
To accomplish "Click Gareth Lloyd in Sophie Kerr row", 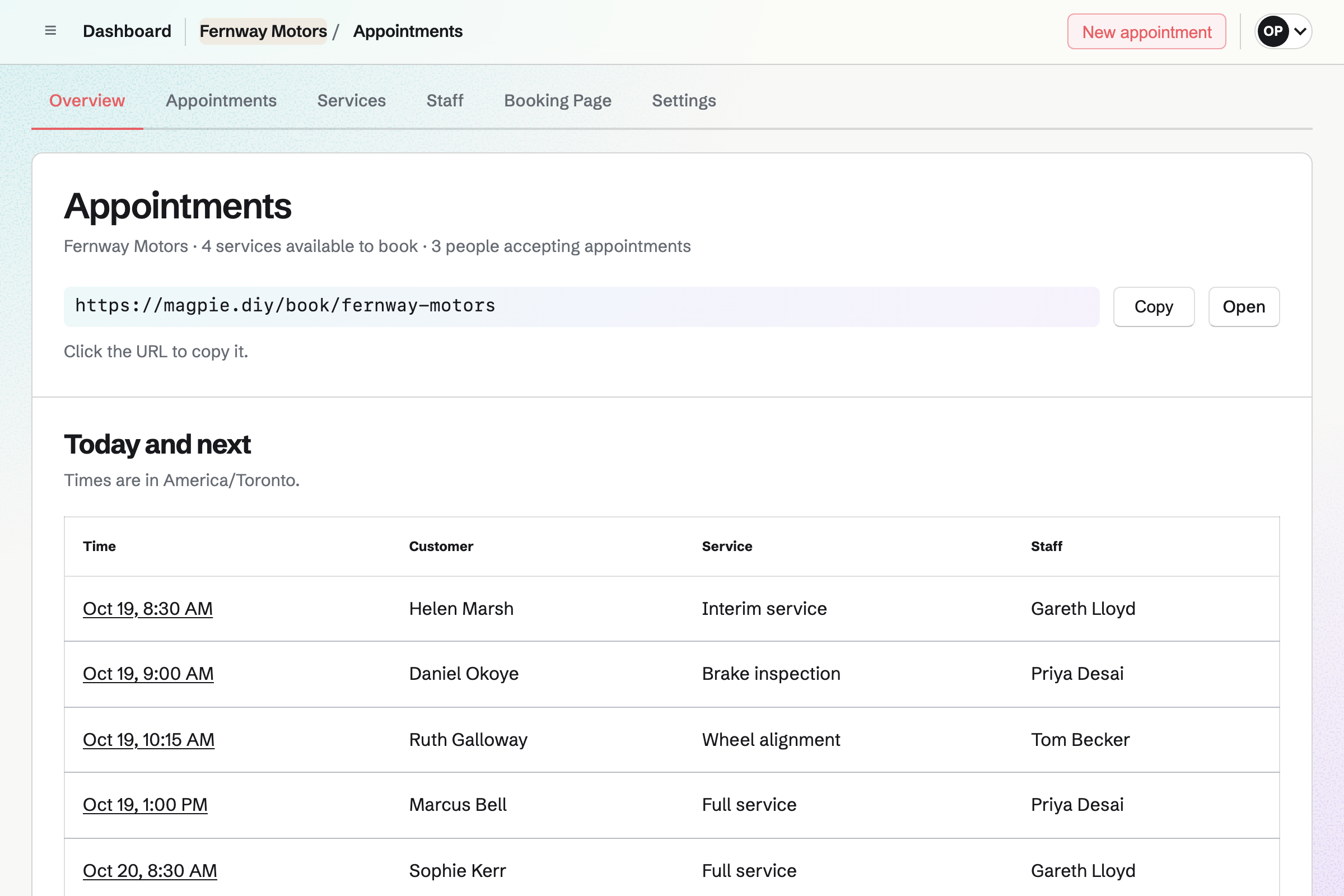I will tap(1083, 870).
